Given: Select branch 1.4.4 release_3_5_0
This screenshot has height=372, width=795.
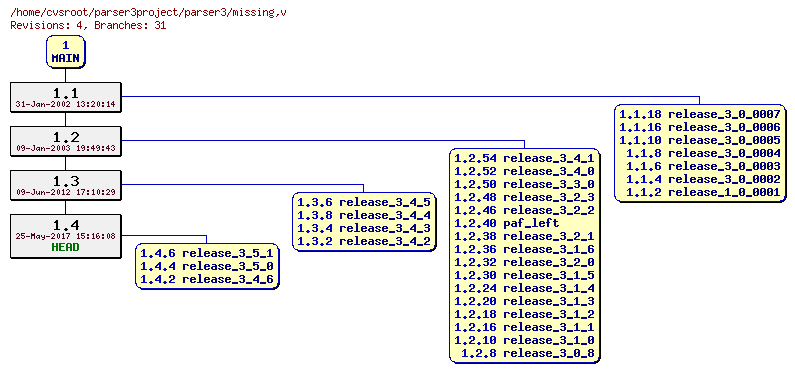Looking at the screenshot, I should pyautogui.click(x=207, y=266).
